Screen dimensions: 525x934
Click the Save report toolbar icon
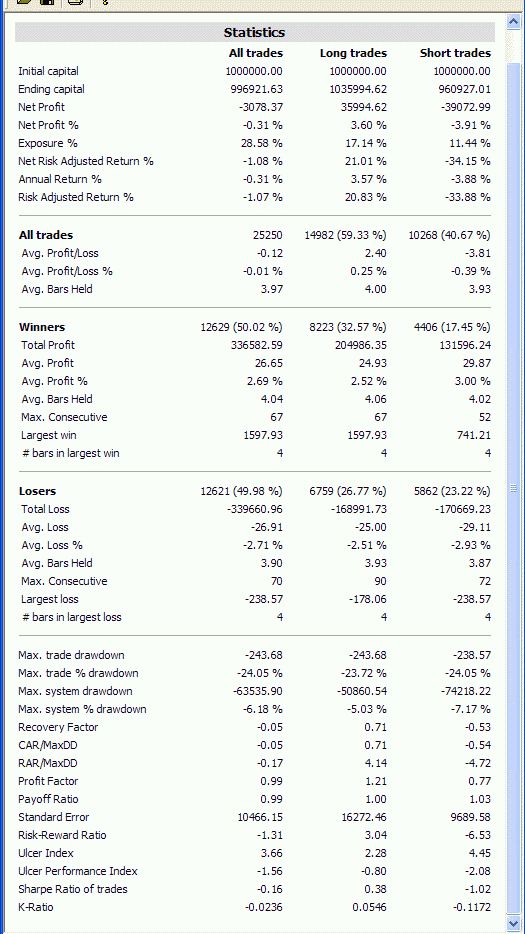click(46, 2)
